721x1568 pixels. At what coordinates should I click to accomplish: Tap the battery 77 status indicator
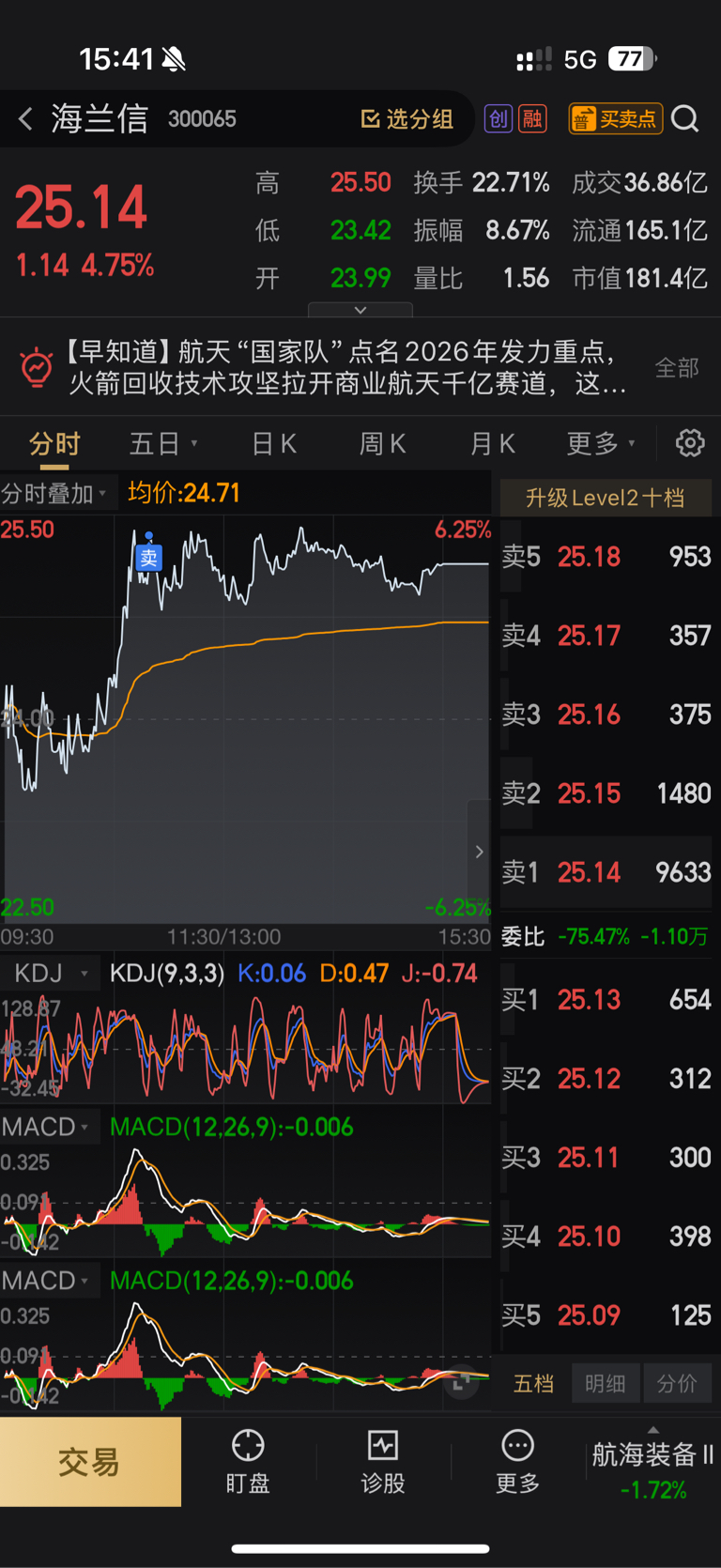[x=632, y=59]
